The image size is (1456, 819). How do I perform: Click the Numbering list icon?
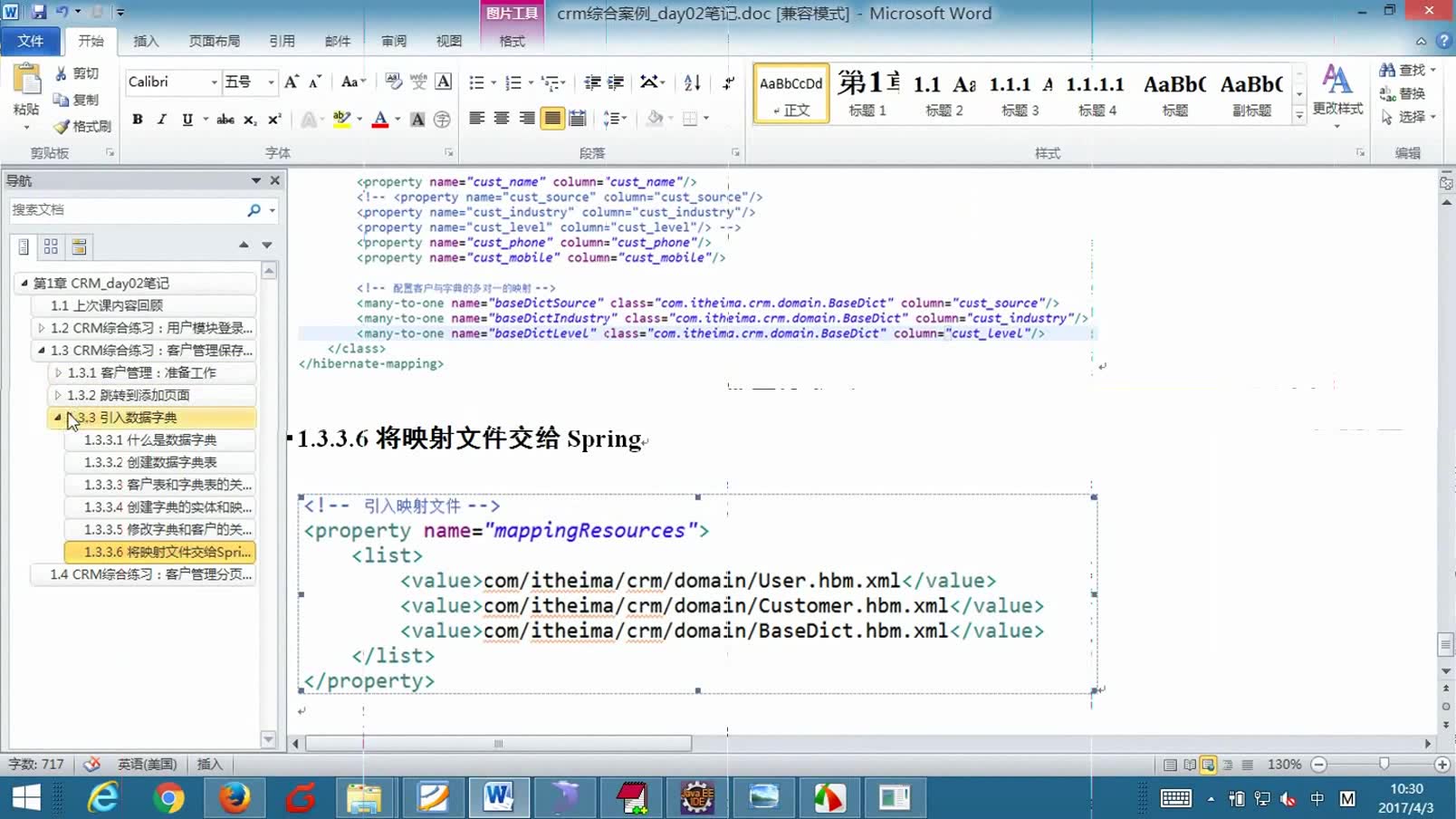tap(513, 82)
